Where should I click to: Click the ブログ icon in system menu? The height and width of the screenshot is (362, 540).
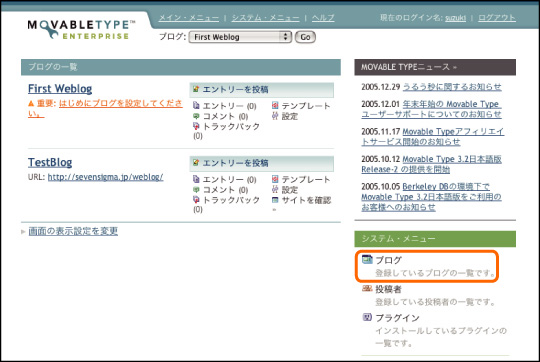[x=367, y=259]
